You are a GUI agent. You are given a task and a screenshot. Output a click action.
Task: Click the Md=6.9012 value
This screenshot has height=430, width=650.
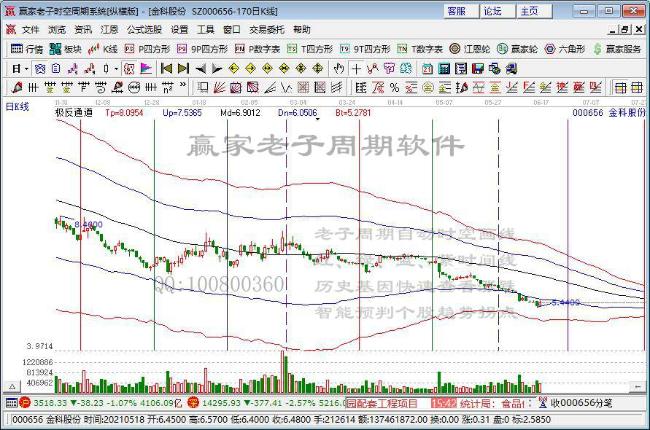240,112
